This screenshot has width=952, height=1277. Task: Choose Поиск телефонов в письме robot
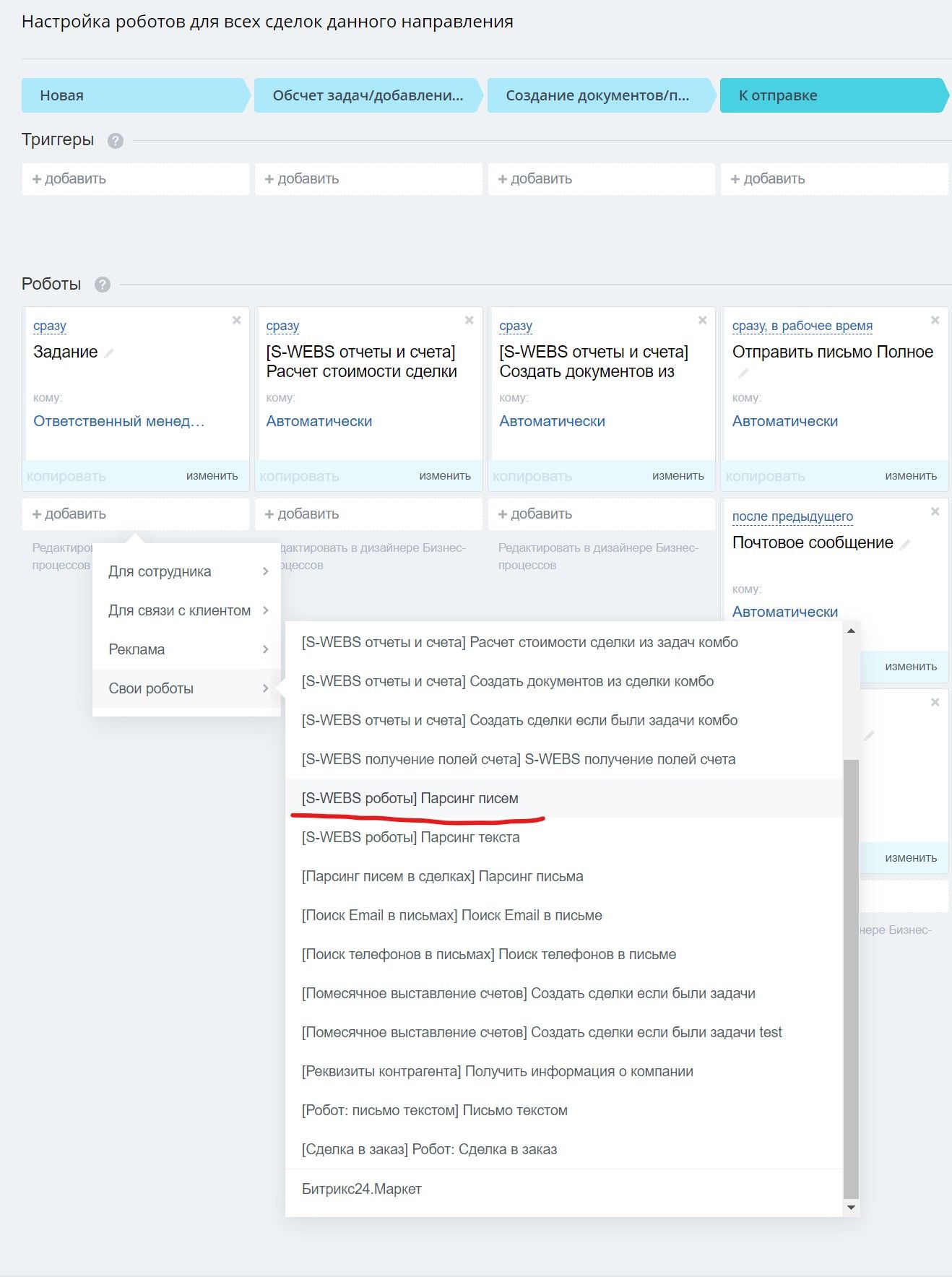[564, 954]
